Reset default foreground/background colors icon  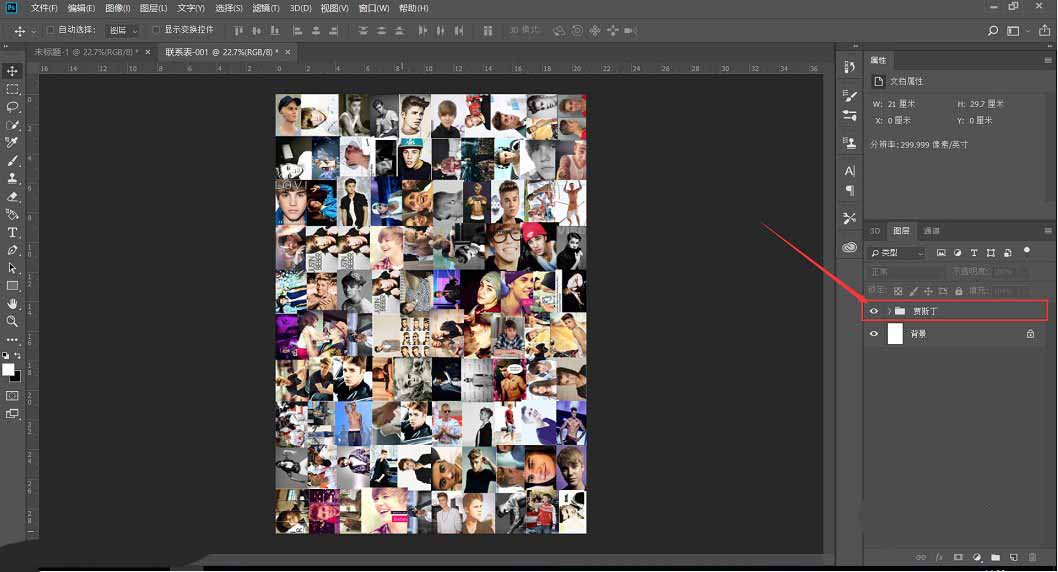(x=5, y=355)
